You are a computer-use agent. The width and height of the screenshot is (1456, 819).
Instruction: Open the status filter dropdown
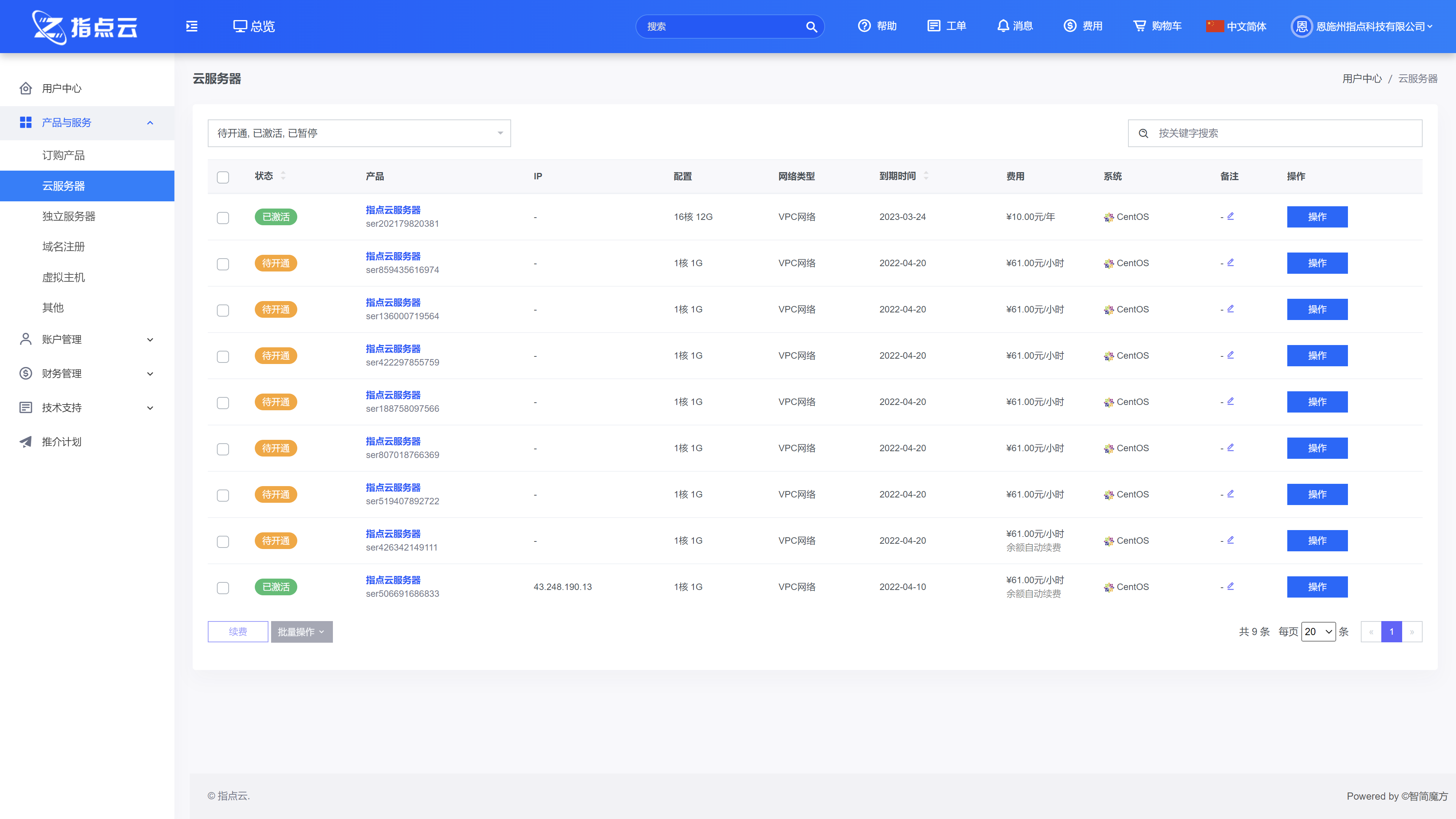[x=359, y=133]
